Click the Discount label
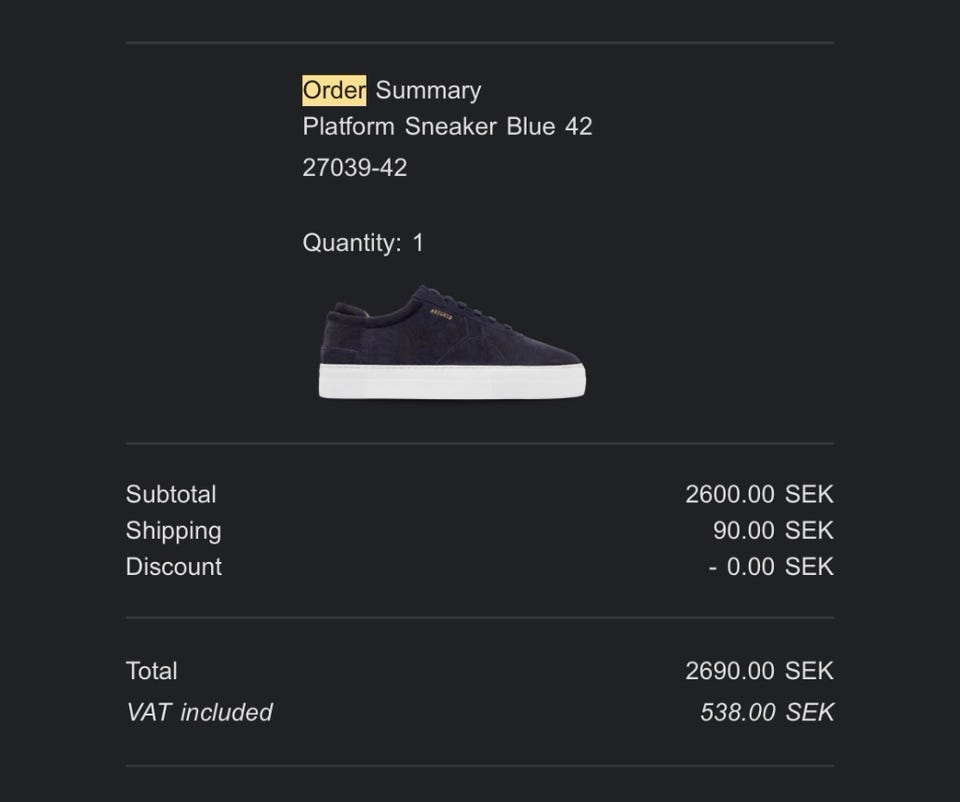This screenshot has height=802, width=960. tap(174, 567)
